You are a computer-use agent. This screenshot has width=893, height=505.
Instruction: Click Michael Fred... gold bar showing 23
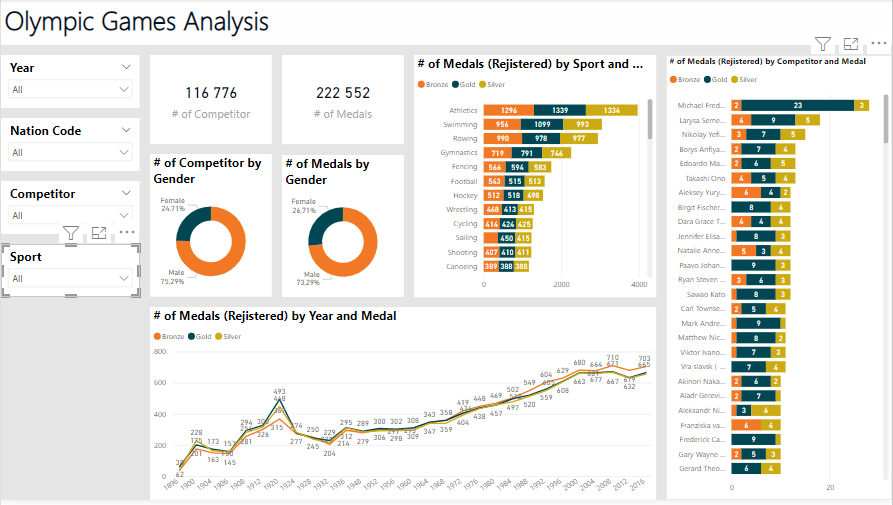[797, 105]
